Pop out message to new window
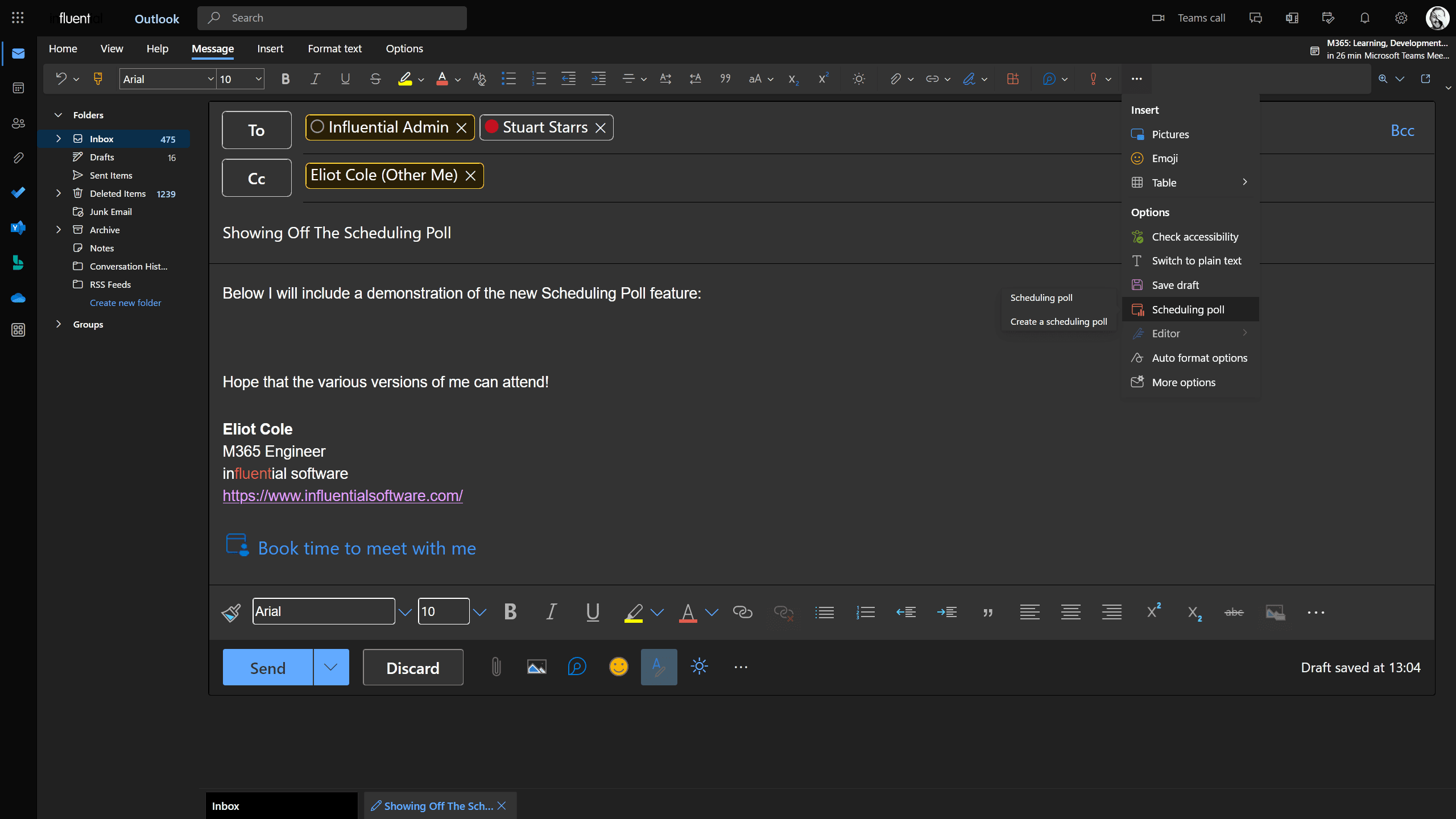 (x=1425, y=78)
